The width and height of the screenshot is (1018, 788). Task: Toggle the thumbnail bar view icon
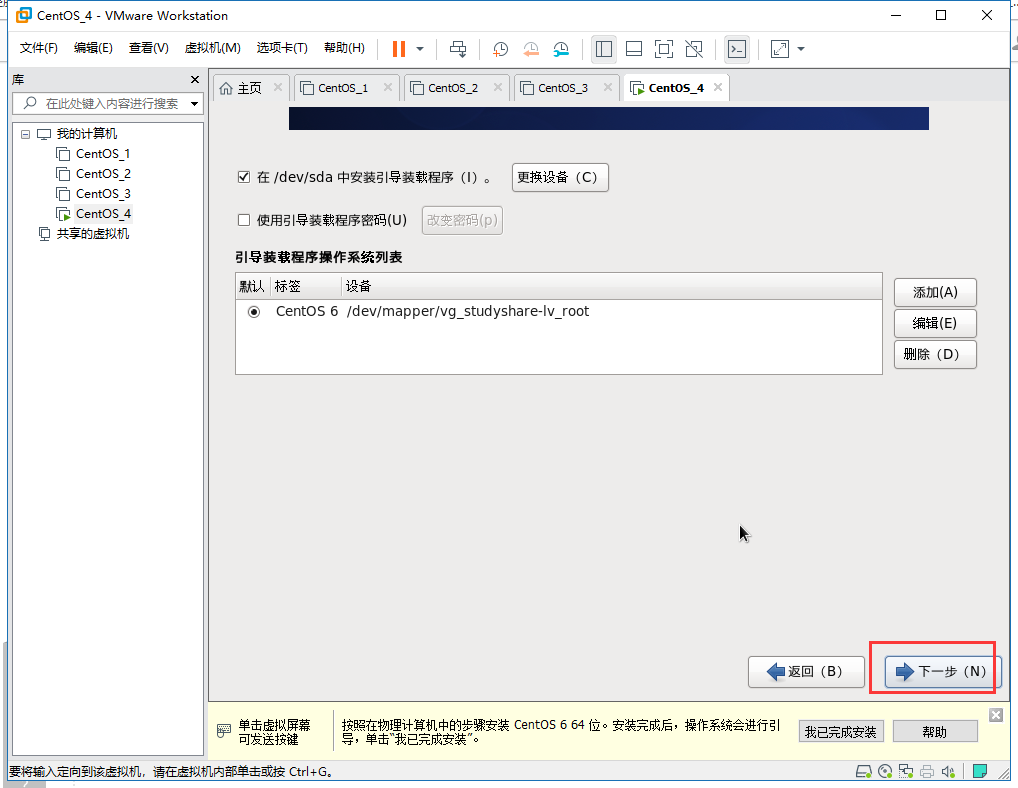(x=634, y=49)
